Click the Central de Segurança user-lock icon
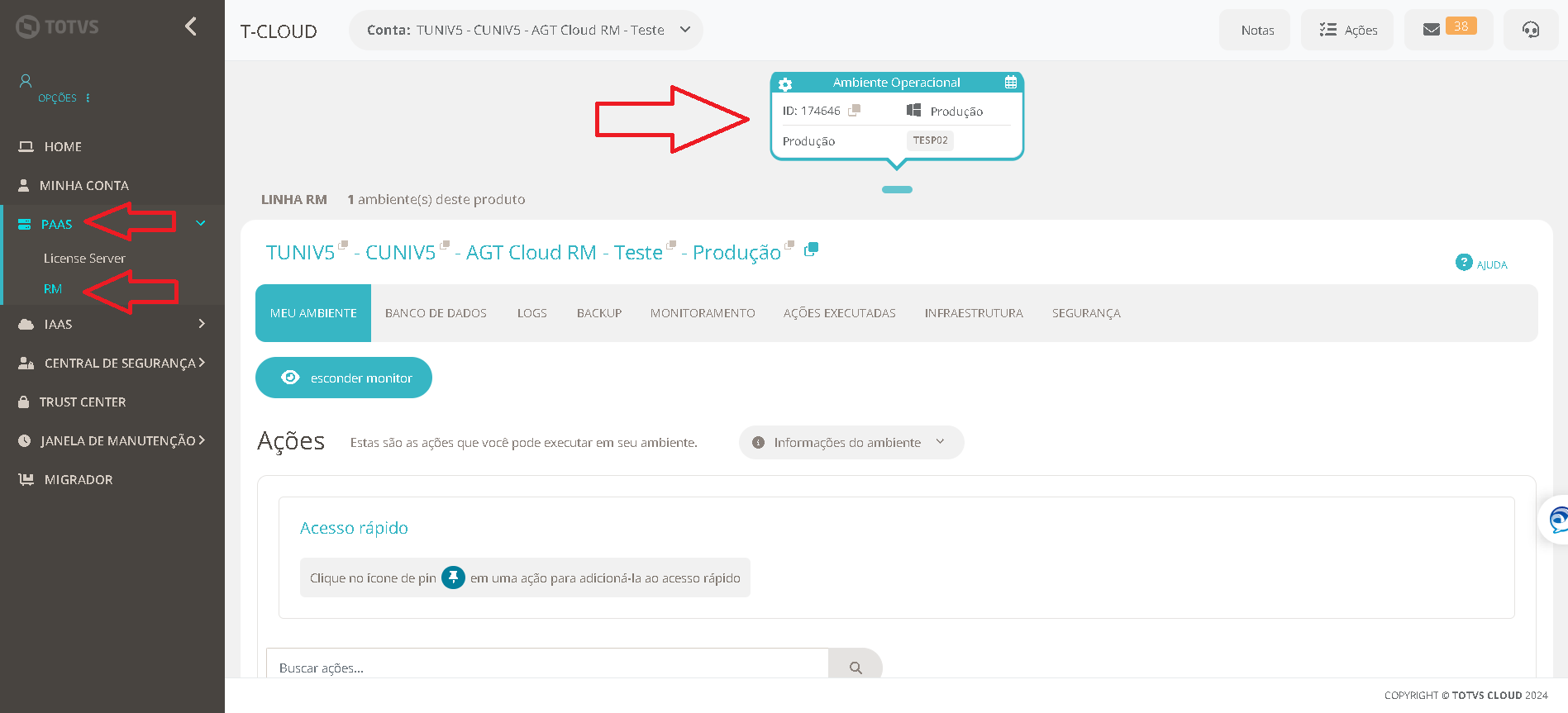The width and height of the screenshot is (1568, 713). tap(26, 363)
